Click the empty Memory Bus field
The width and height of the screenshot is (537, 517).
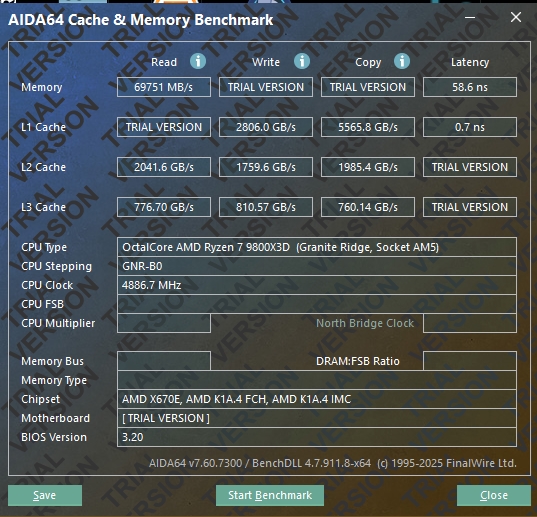[164, 361]
